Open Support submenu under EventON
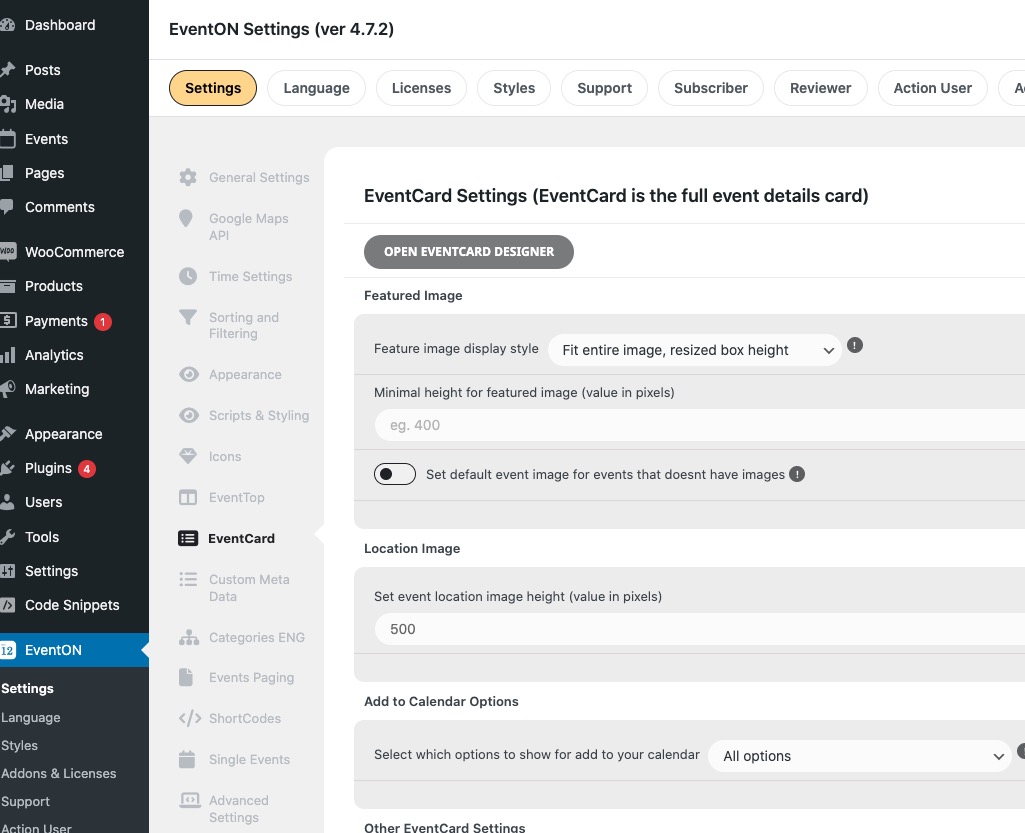Viewport: 1025px width, 833px height. click(x=25, y=802)
